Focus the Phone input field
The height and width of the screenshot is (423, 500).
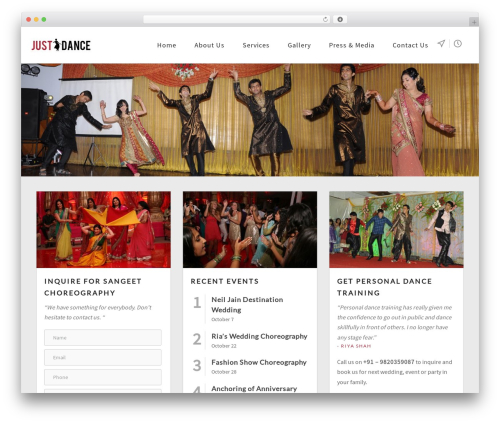click(103, 377)
